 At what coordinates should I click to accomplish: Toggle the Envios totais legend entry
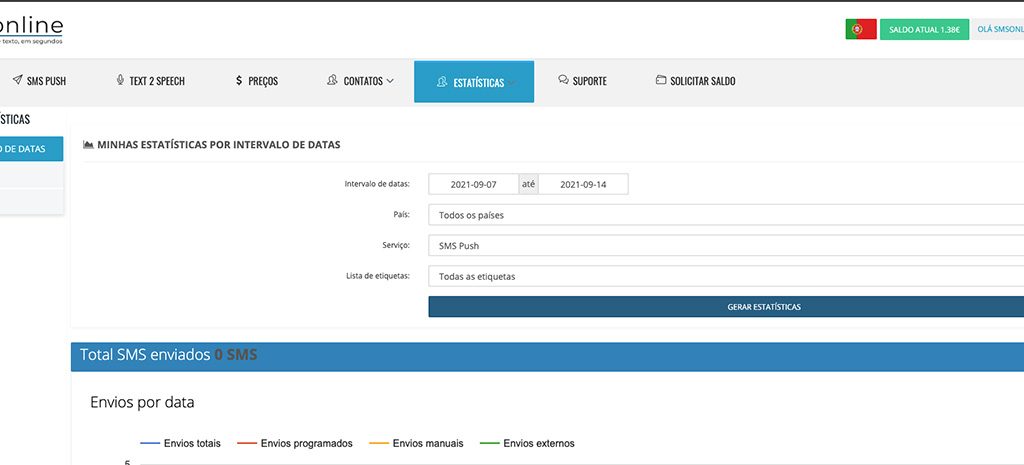[181, 443]
